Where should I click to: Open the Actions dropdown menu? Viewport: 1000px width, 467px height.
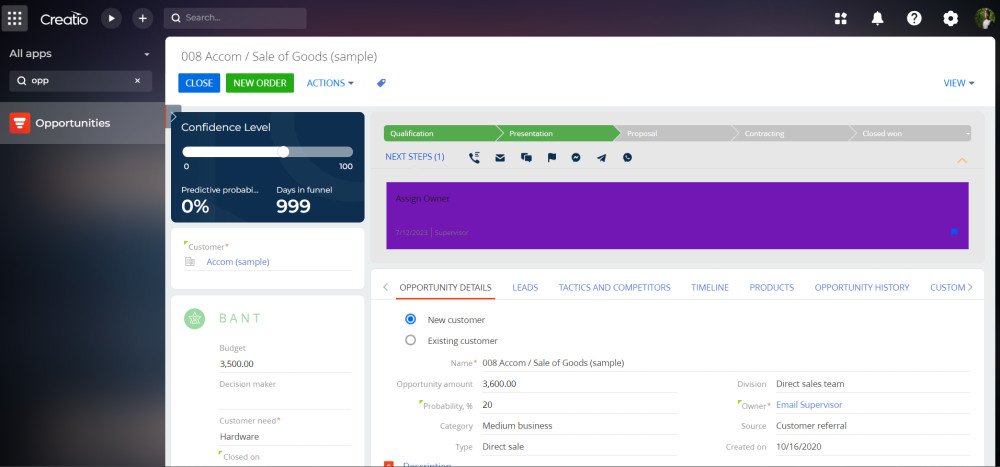click(330, 83)
